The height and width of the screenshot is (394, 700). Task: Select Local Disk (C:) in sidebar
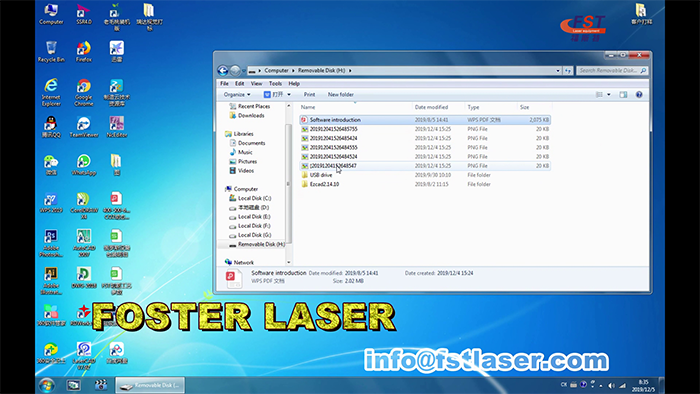pyautogui.click(x=250, y=198)
